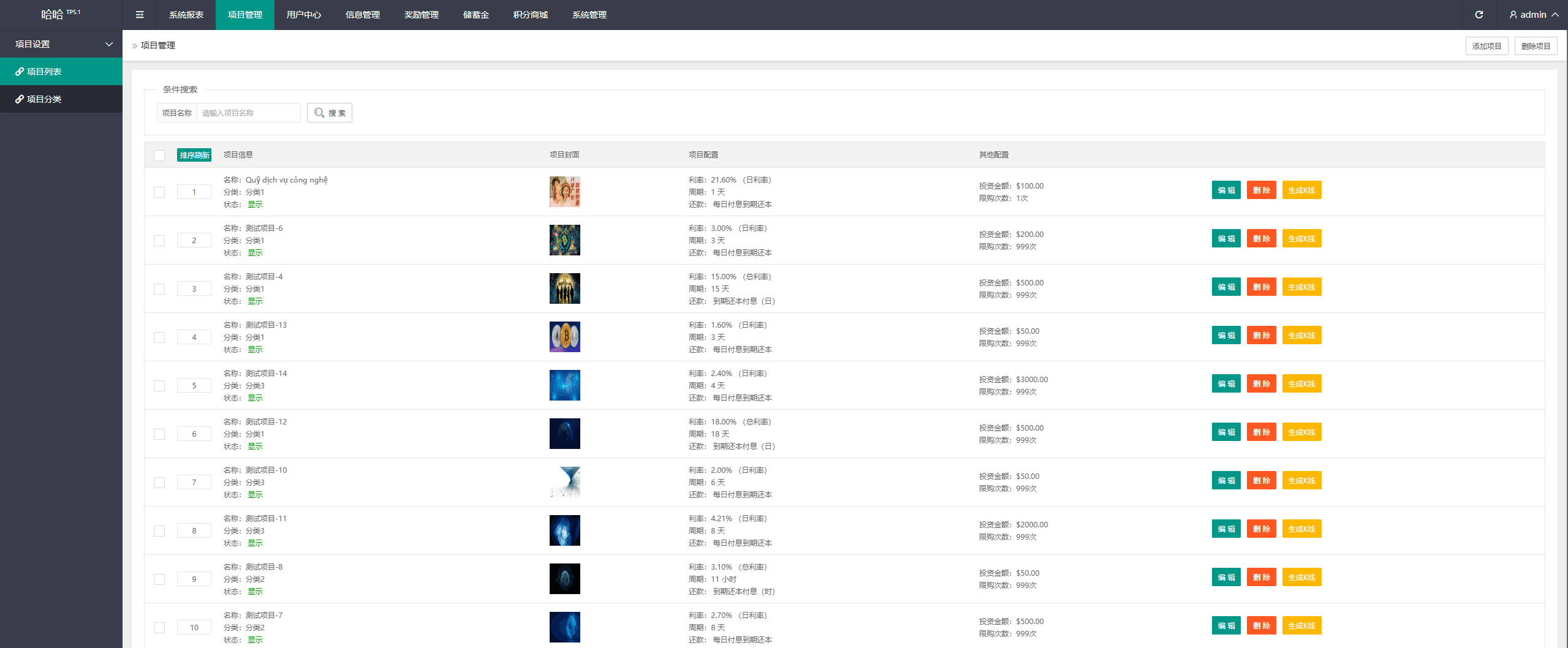Viewport: 1568px width, 648px height.
Task: Switch to 信息管理 top menu
Action: [363, 15]
